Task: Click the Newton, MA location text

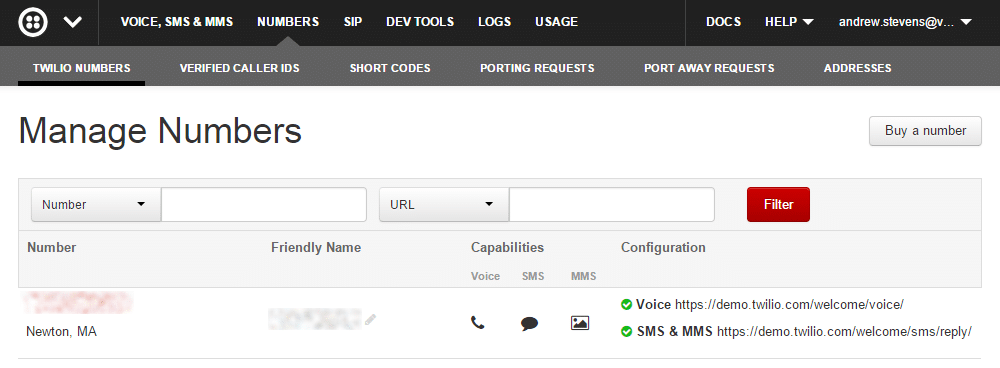Action: click(x=61, y=332)
